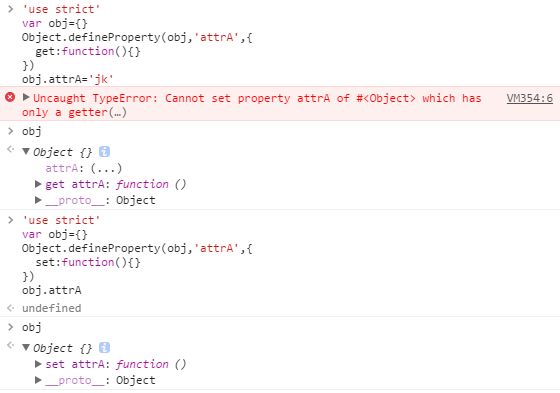The image size is (560, 393).
Task: Collapse the second Object {} tree
Action: pyautogui.click(x=26, y=347)
